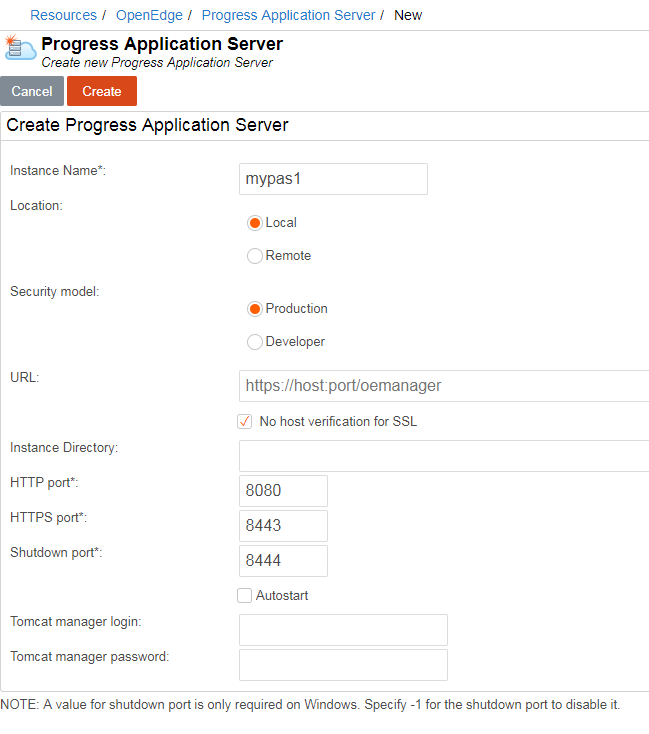This screenshot has width=649, height=734.
Task: Choose the Developer security model
Action: tap(255, 342)
